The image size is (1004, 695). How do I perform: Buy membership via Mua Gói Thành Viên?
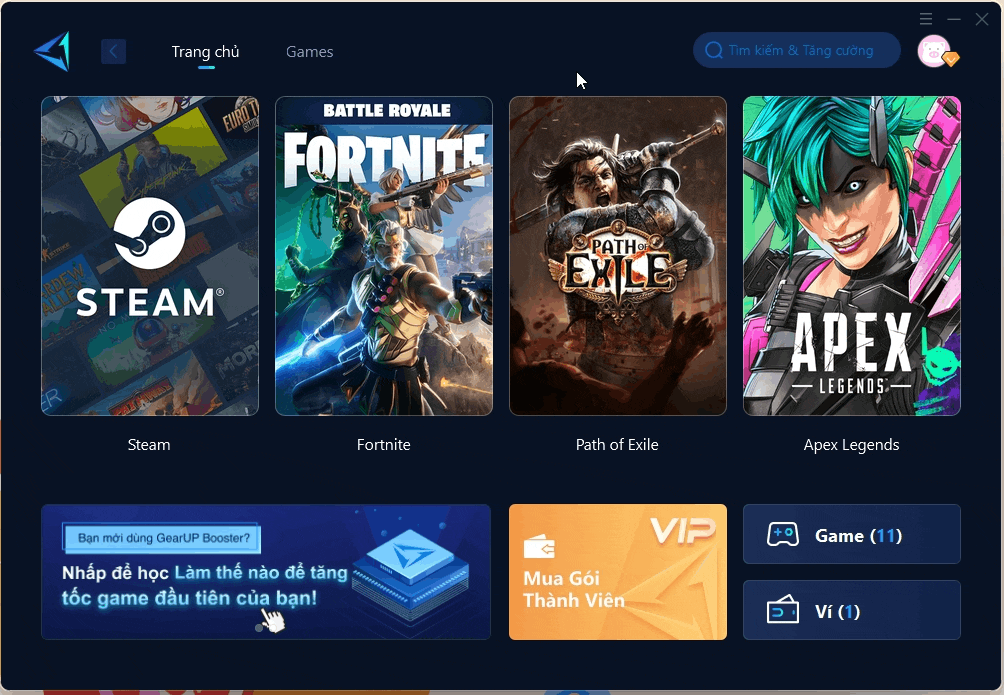[x=618, y=572]
